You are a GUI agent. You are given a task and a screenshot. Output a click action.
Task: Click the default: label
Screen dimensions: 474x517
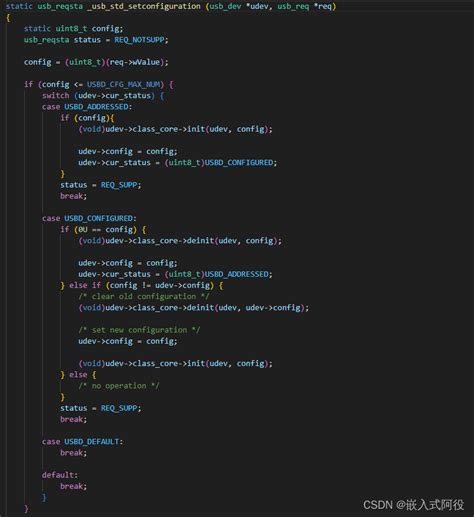(60, 475)
